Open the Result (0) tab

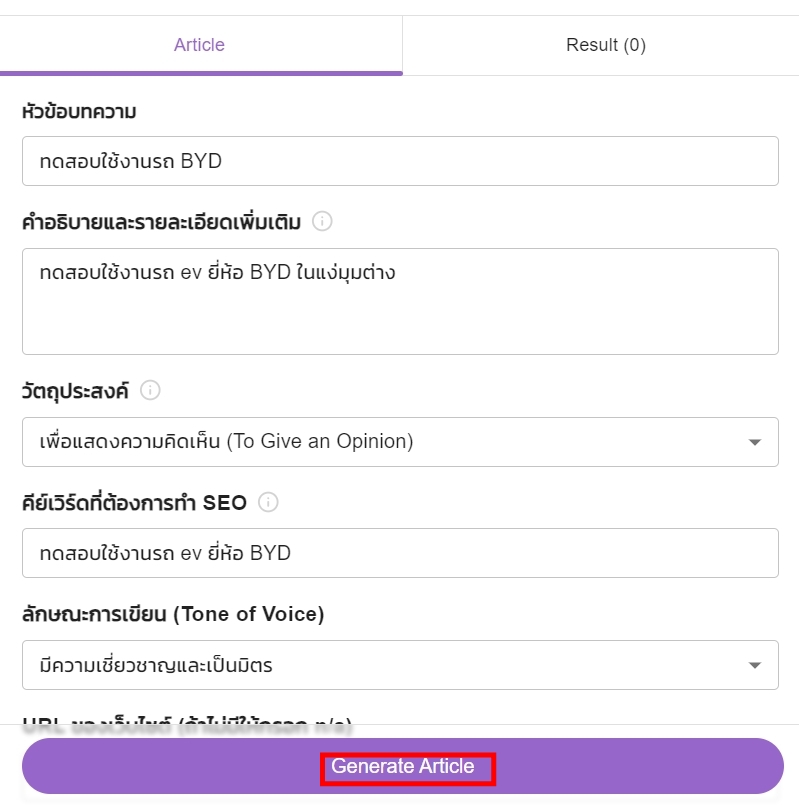[x=605, y=45]
